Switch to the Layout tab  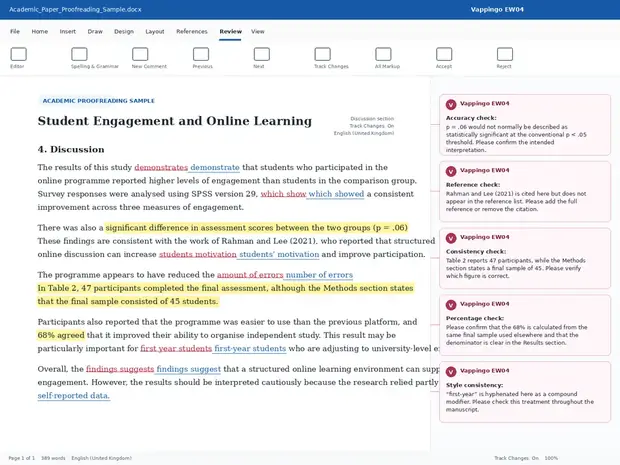155,31
